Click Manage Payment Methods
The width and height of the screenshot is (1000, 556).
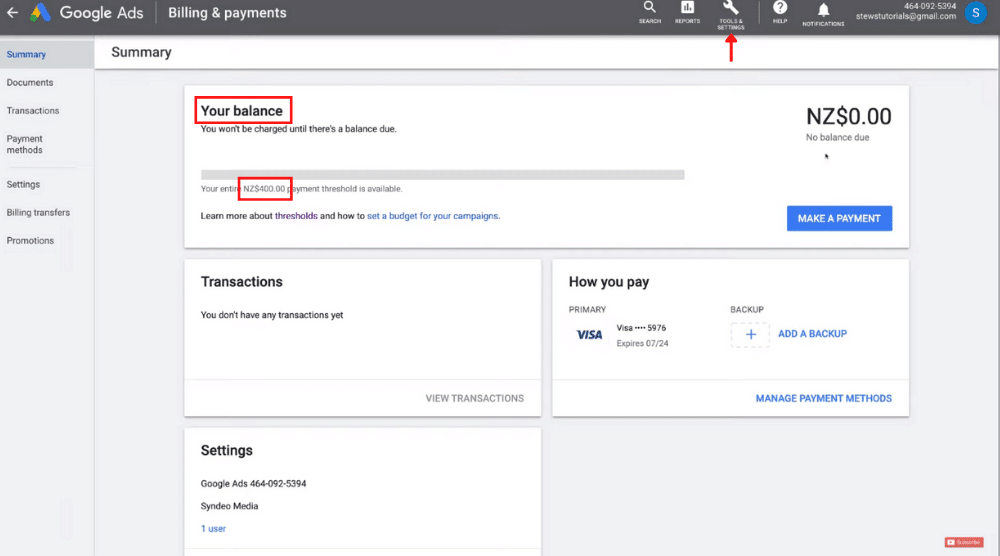[x=823, y=399]
